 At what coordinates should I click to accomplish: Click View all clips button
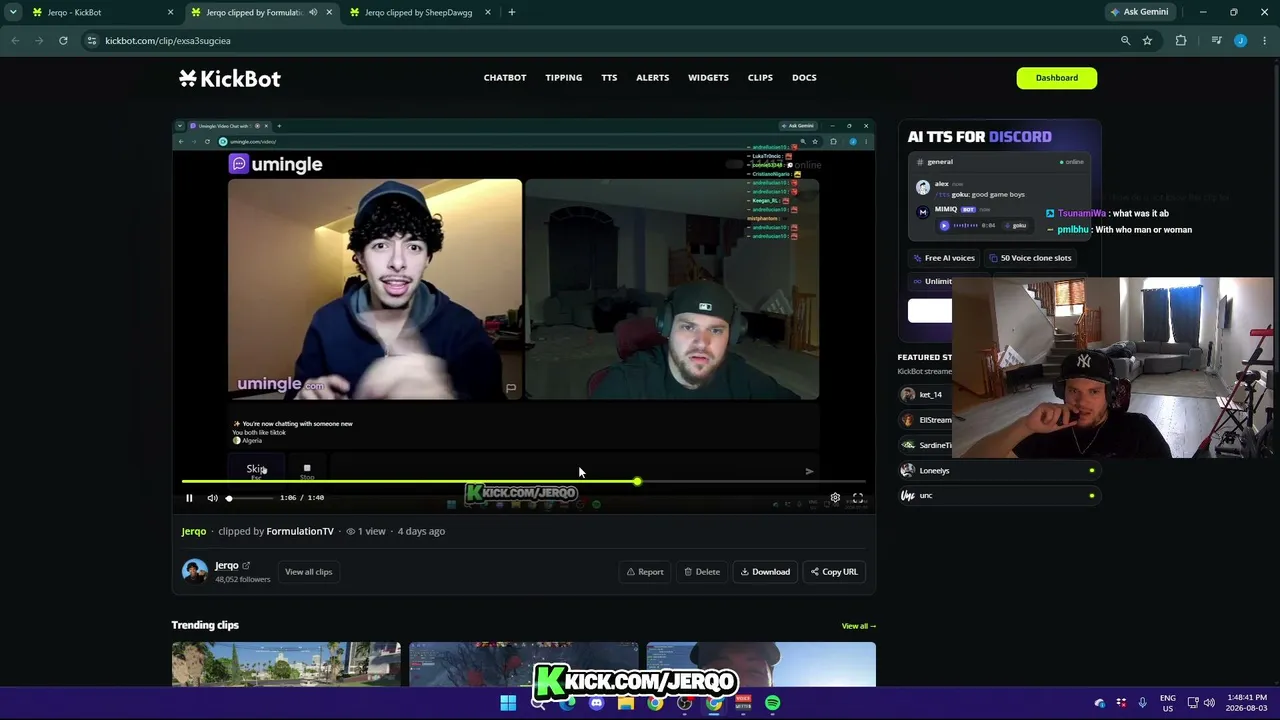click(x=308, y=572)
